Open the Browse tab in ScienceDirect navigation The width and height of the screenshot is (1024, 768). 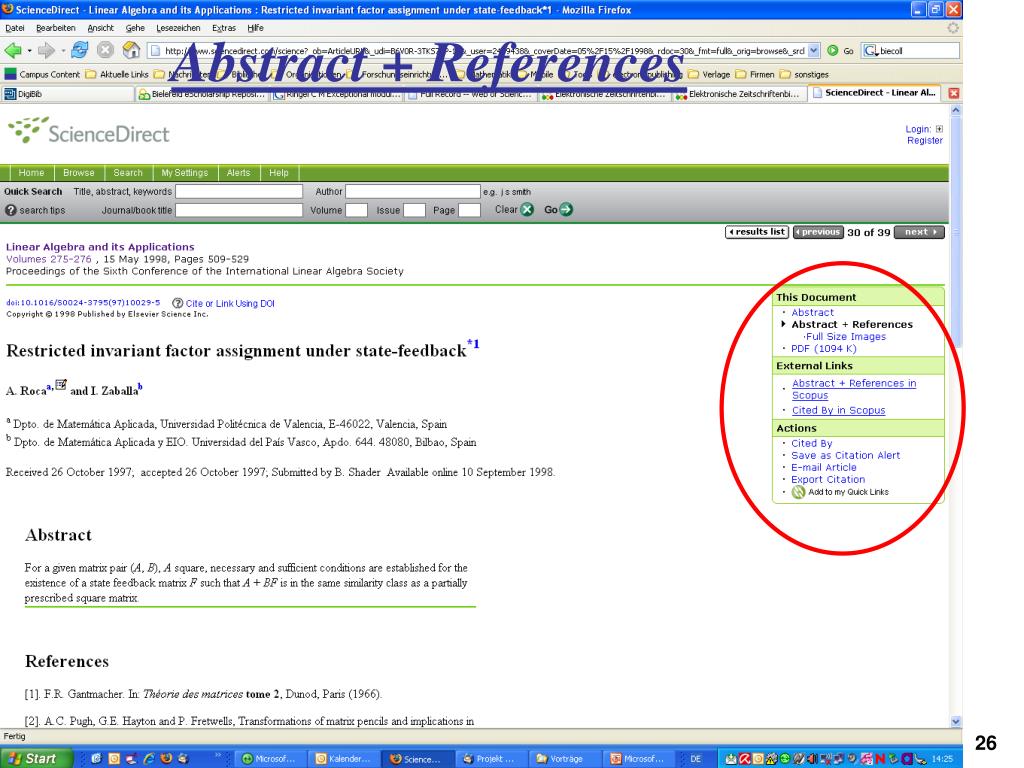coord(78,172)
